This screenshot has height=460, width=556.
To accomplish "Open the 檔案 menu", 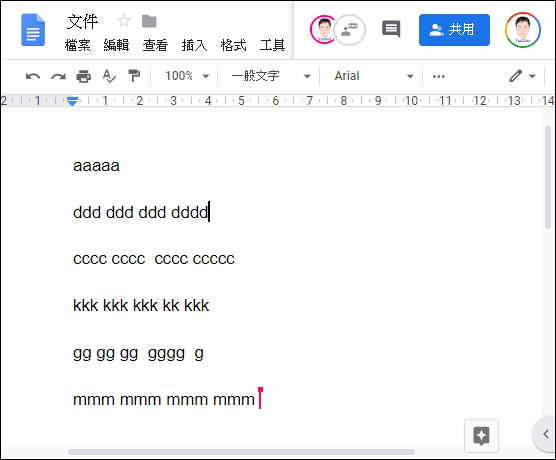I will 78,45.
